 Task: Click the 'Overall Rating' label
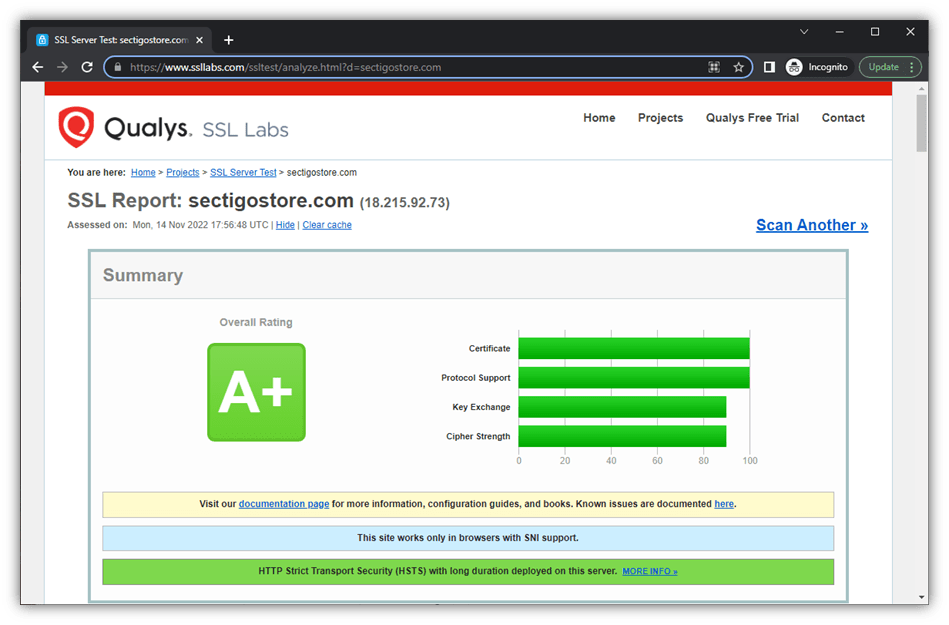256,322
